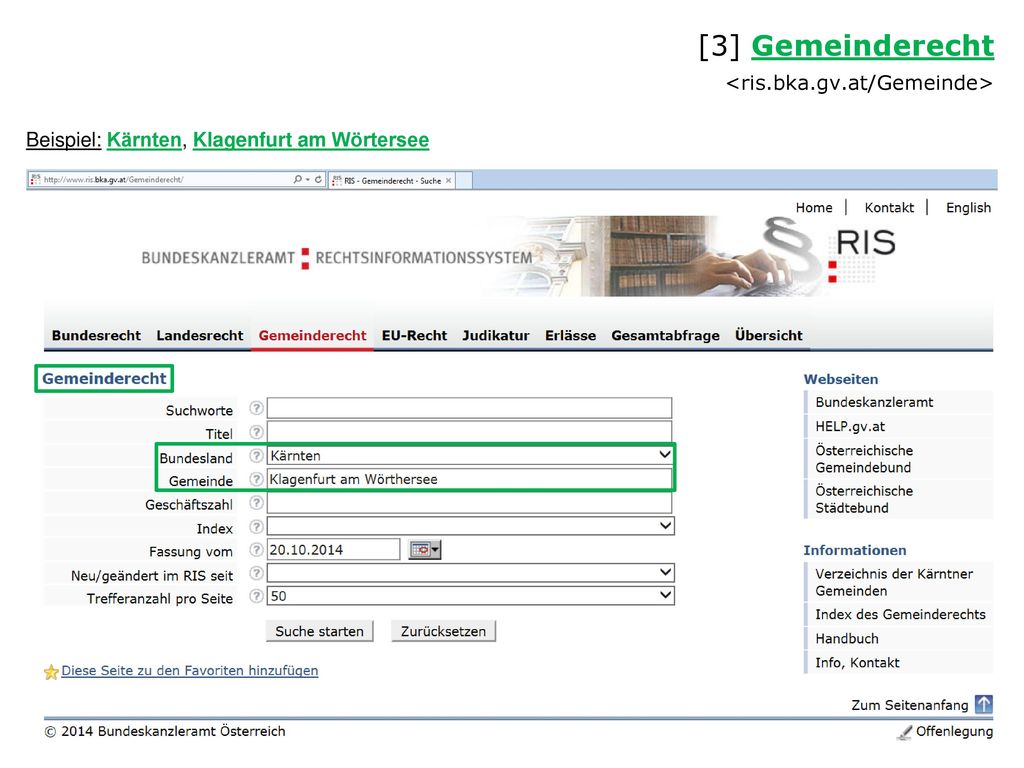The image size is (1024, 768).
Task: Open Verzeichnis der Kärntner Gemeinden link
Action: click(894, 583)
